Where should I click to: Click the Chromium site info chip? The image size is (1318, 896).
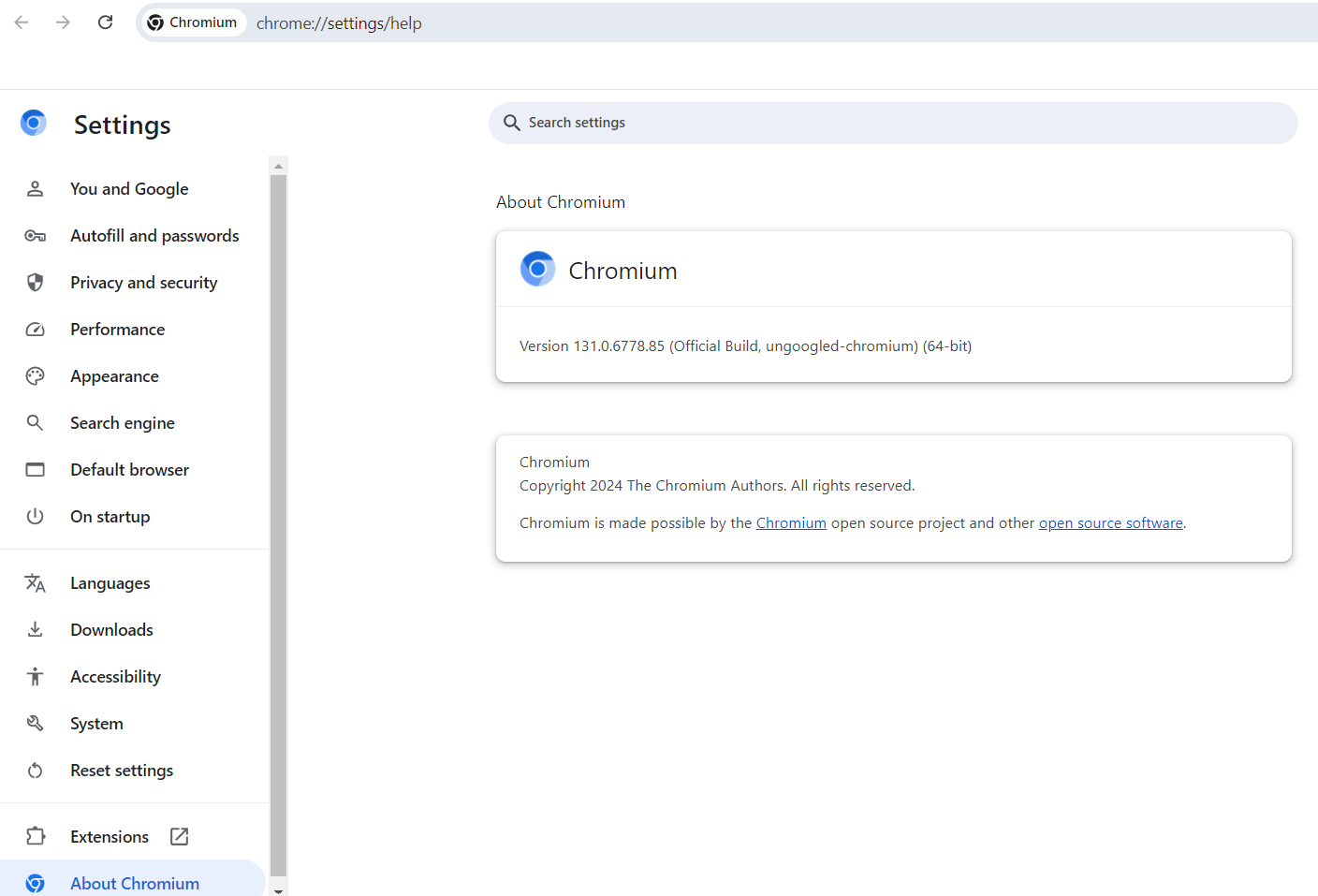tap(195, 22)
